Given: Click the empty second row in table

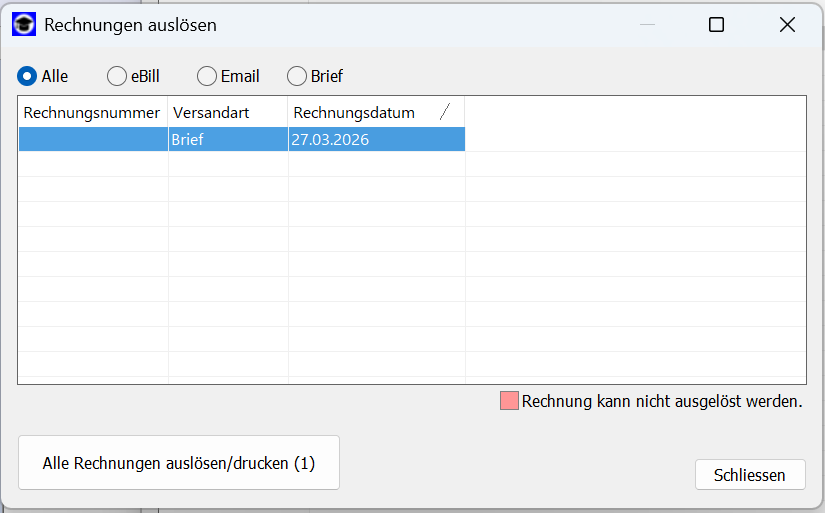Looking at the screenshot, I should point(412,164).
